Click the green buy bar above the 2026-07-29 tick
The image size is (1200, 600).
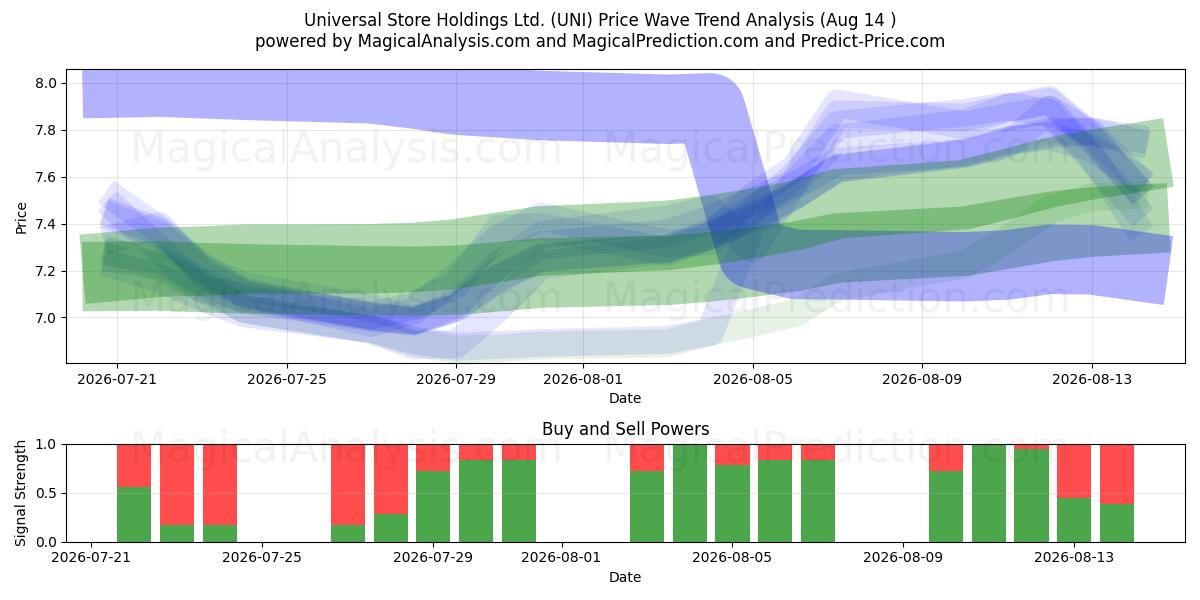pos(433,507)
